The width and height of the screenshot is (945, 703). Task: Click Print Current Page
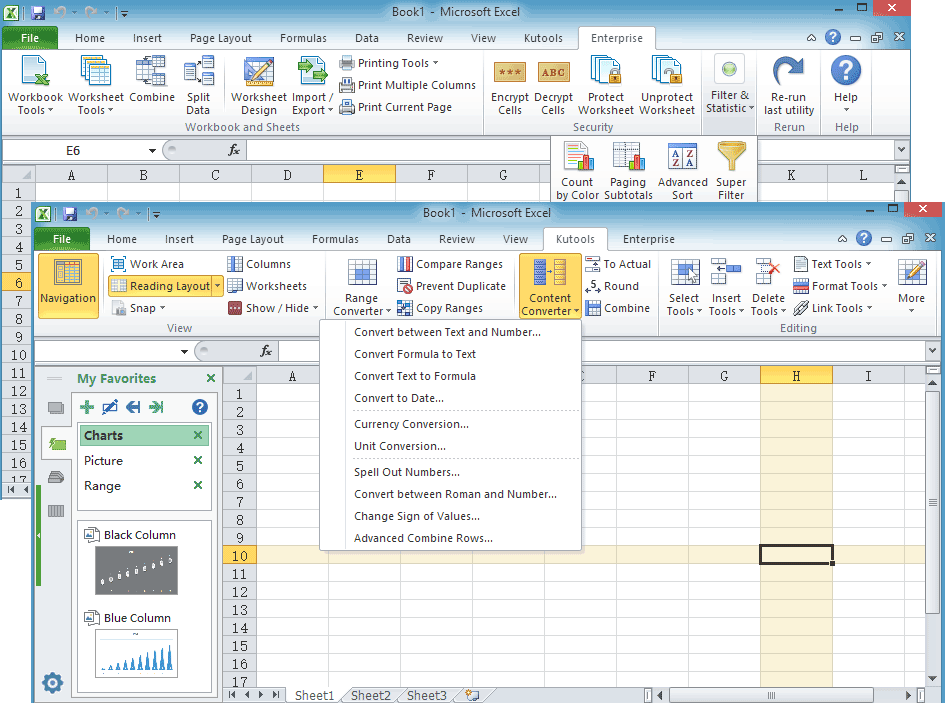tap(395, 107)
